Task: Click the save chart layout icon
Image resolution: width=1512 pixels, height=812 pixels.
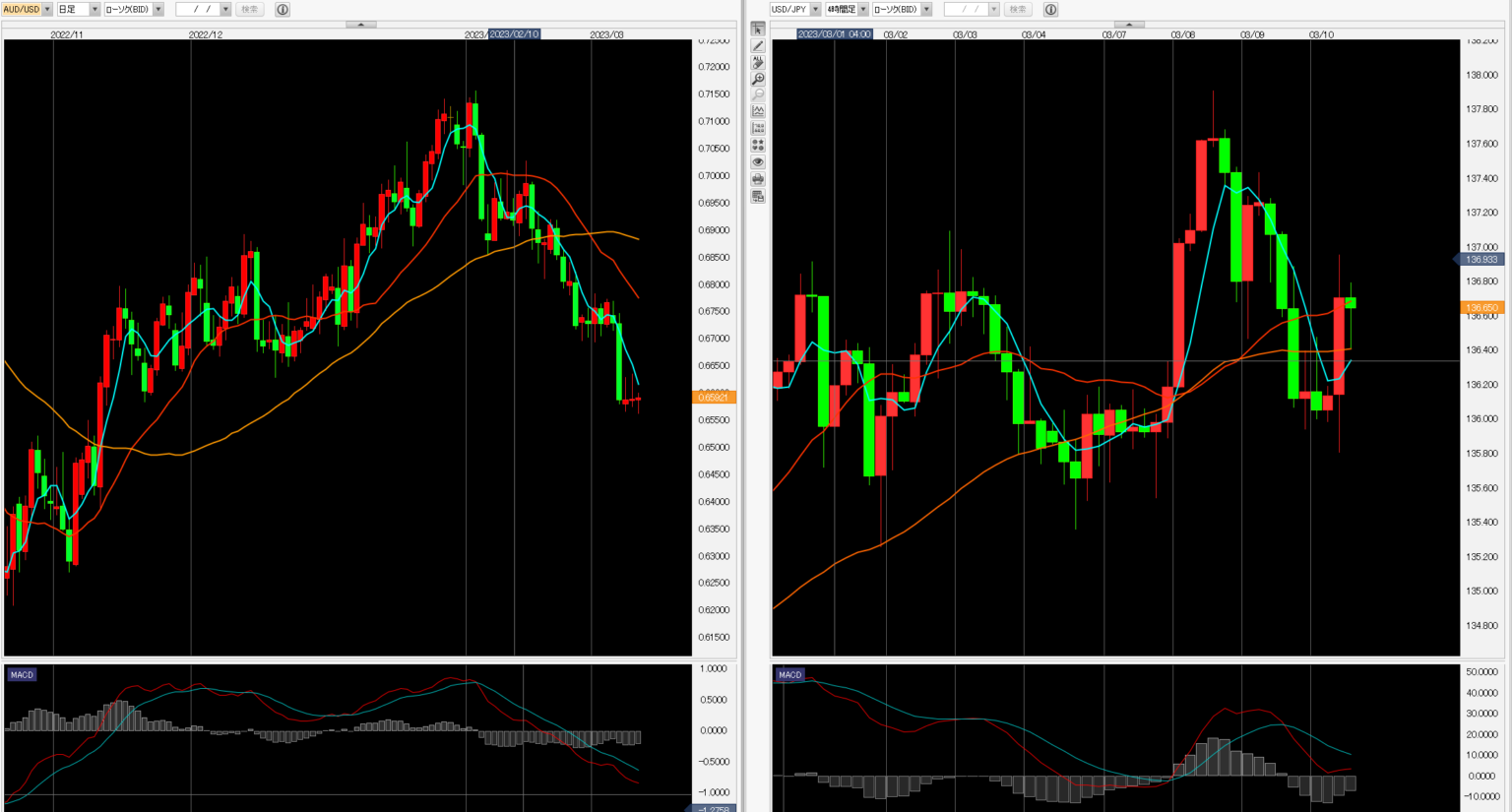Action: click(758, 196)
